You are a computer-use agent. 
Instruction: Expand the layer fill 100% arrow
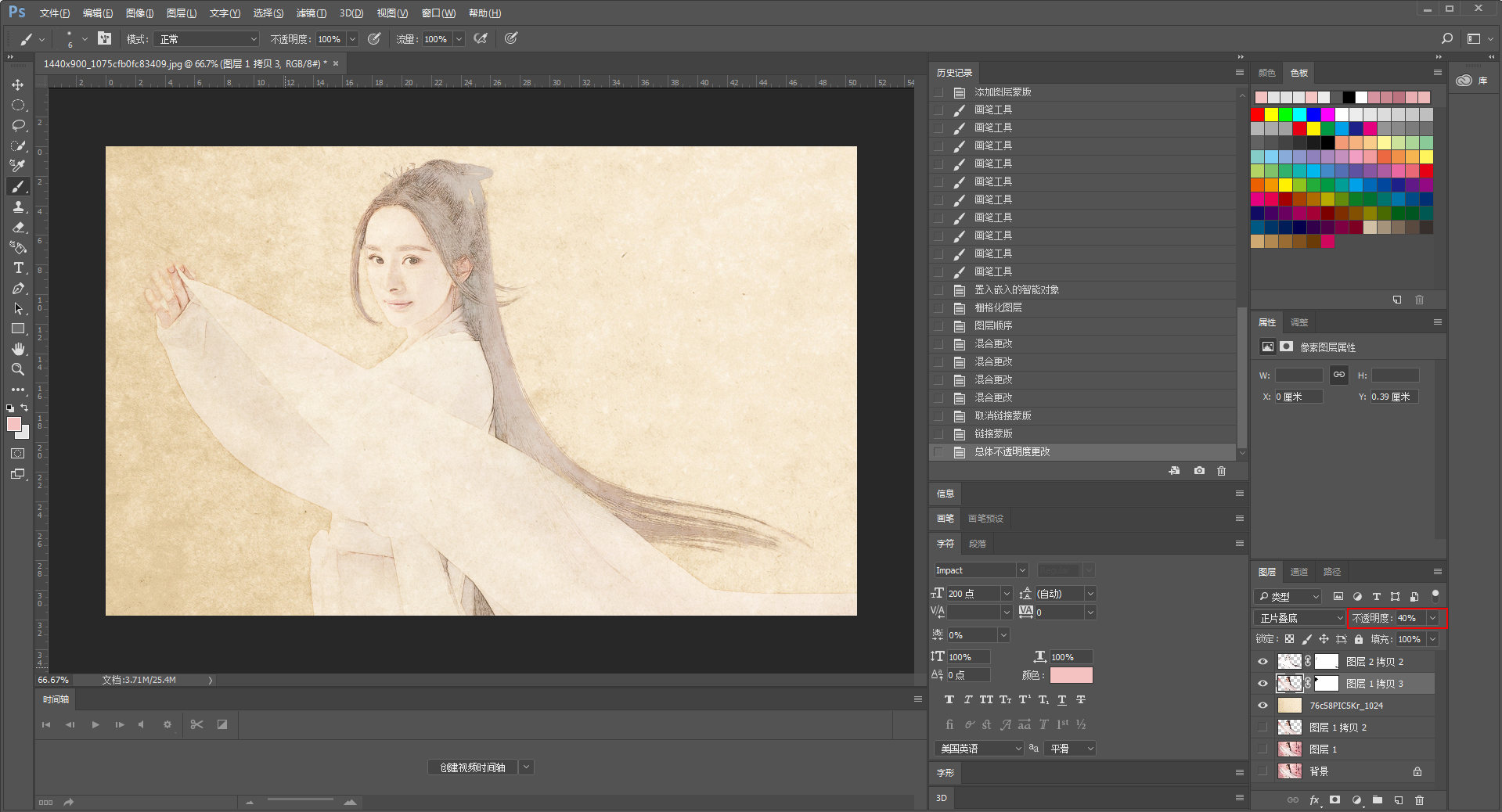pyautogui.click(x=1432, y=639)
